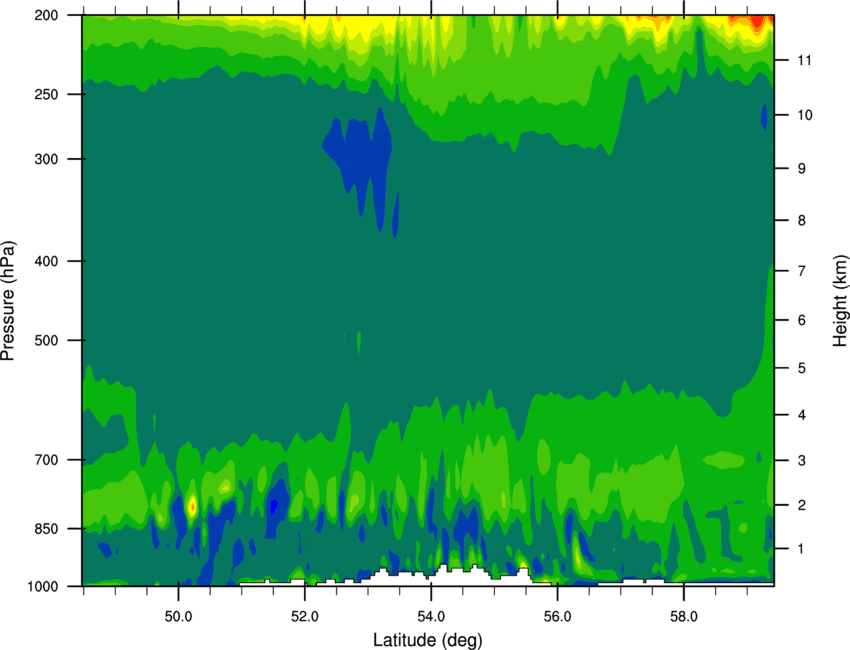The height and width of the screenshot is (650, 850).
Task: Click the 'Pressure (hPa)' axis title
Action: pyautogui.click(x=8, y=301)
